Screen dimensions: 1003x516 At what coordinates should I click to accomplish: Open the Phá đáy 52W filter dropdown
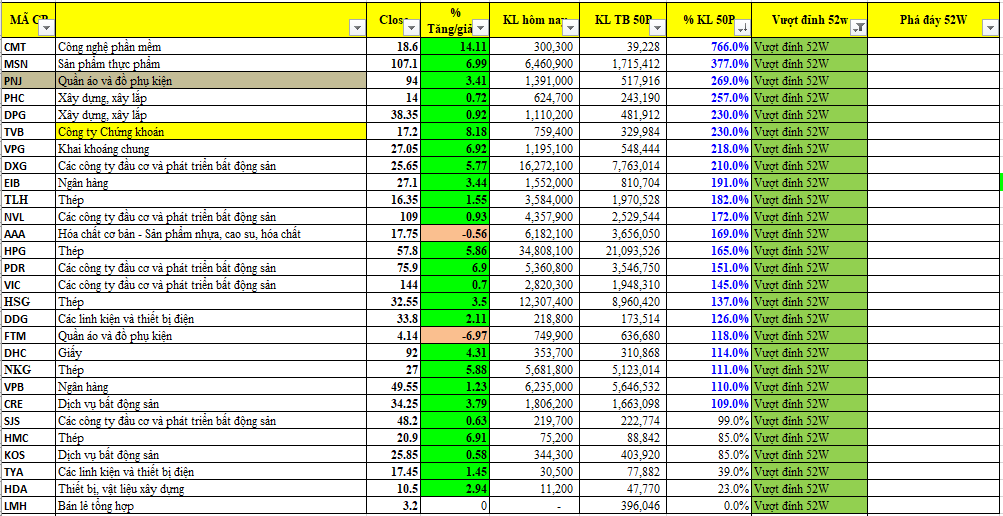991,29
